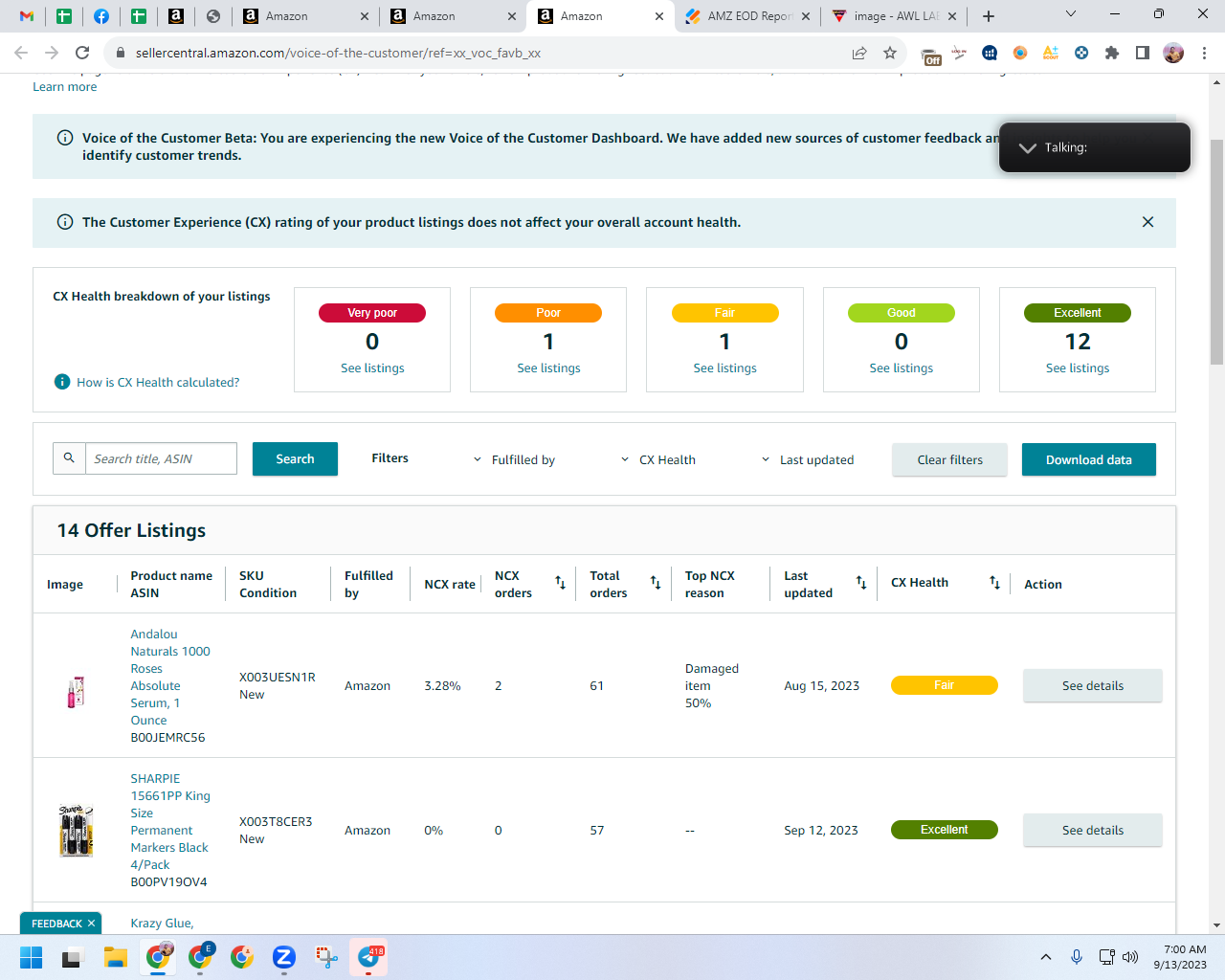Image resolution: width=1225 pixels, height=980 pixels.
Task: Switch to the image - AWL tab
Action: (894, 16)
